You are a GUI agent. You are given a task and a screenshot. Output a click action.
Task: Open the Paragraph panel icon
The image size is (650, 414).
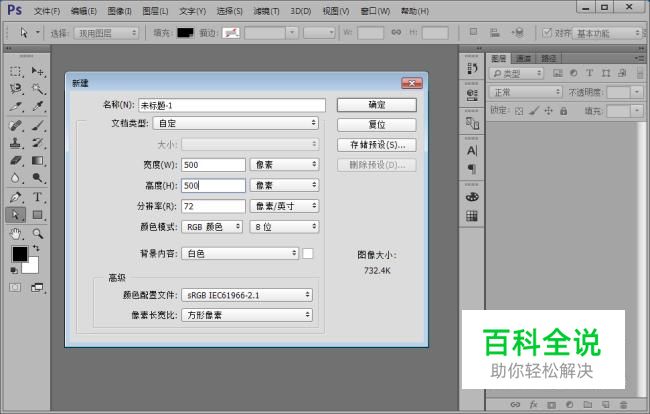click(x=472, y=169)
